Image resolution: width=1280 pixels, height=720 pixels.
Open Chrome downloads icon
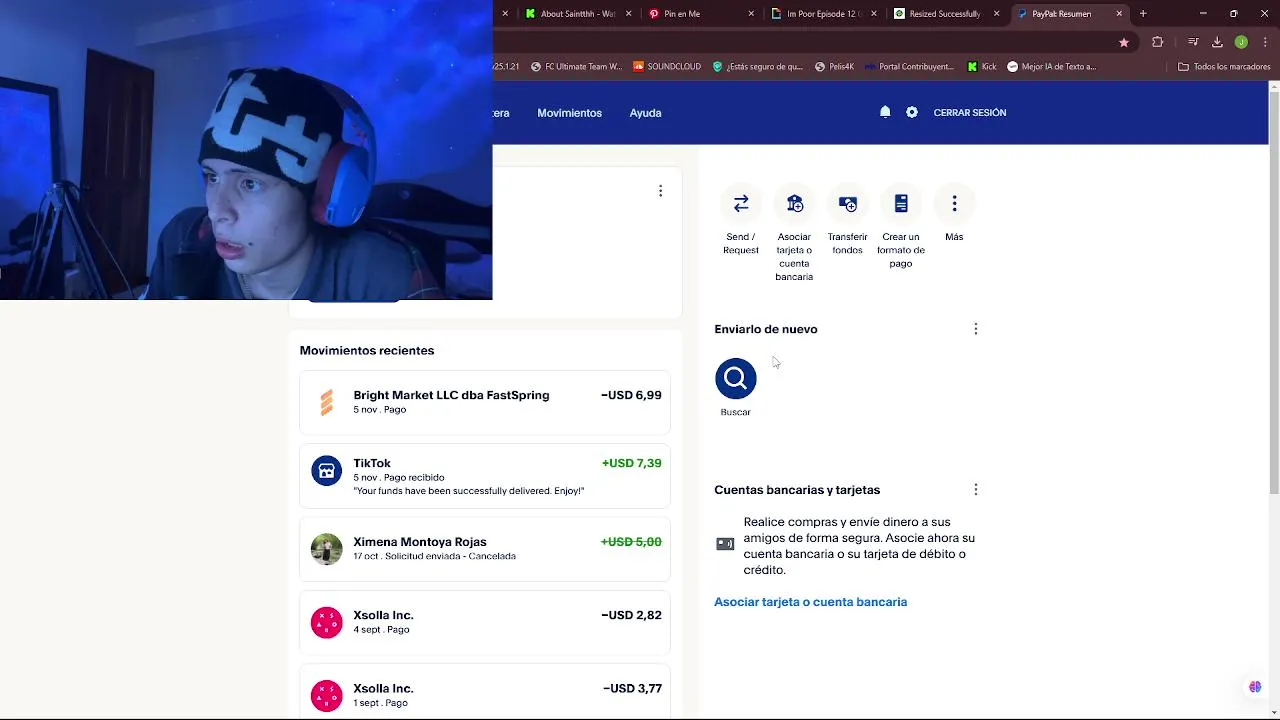click(x=1217, y=42)
